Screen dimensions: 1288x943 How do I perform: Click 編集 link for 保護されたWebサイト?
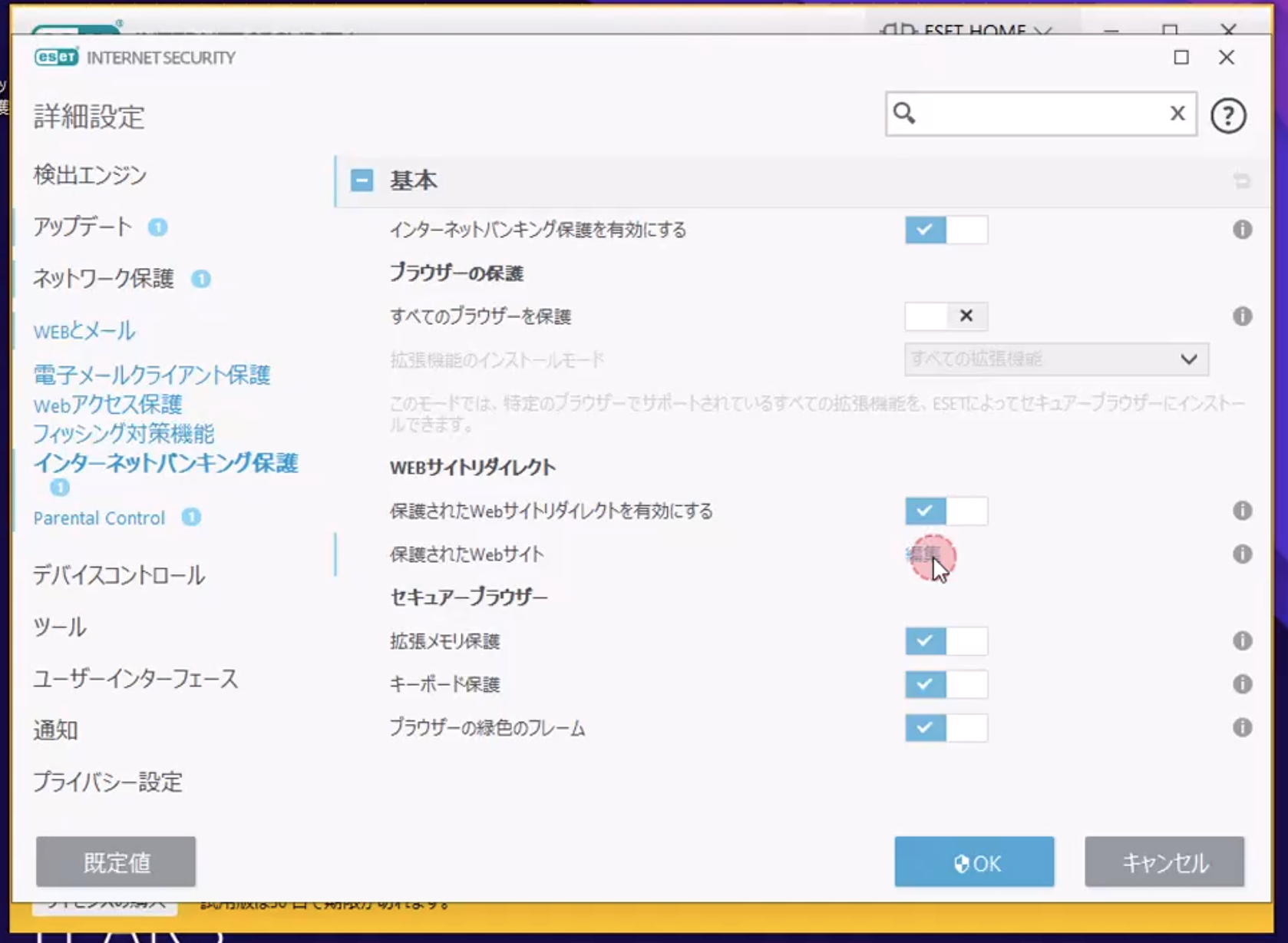tap(922, 554)
